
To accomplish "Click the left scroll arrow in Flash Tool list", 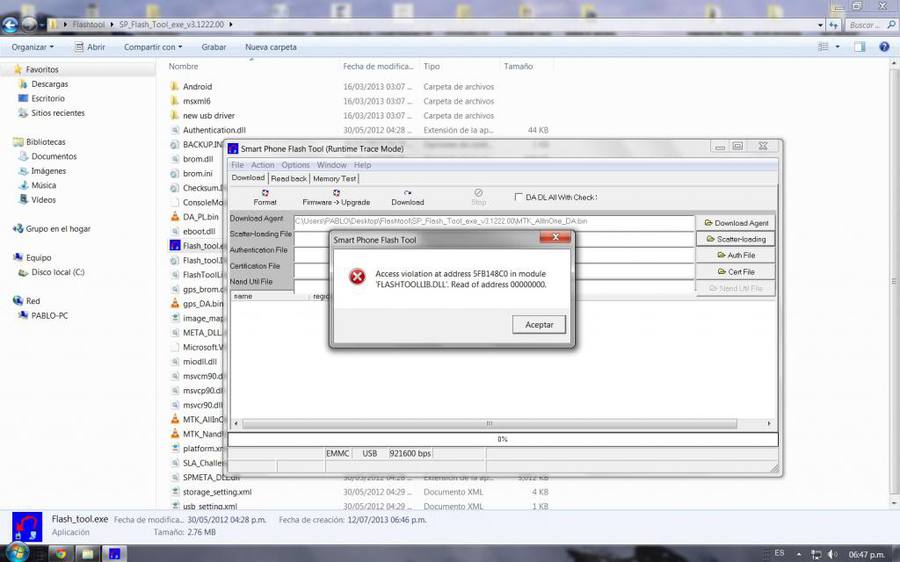I will (236, 424).
